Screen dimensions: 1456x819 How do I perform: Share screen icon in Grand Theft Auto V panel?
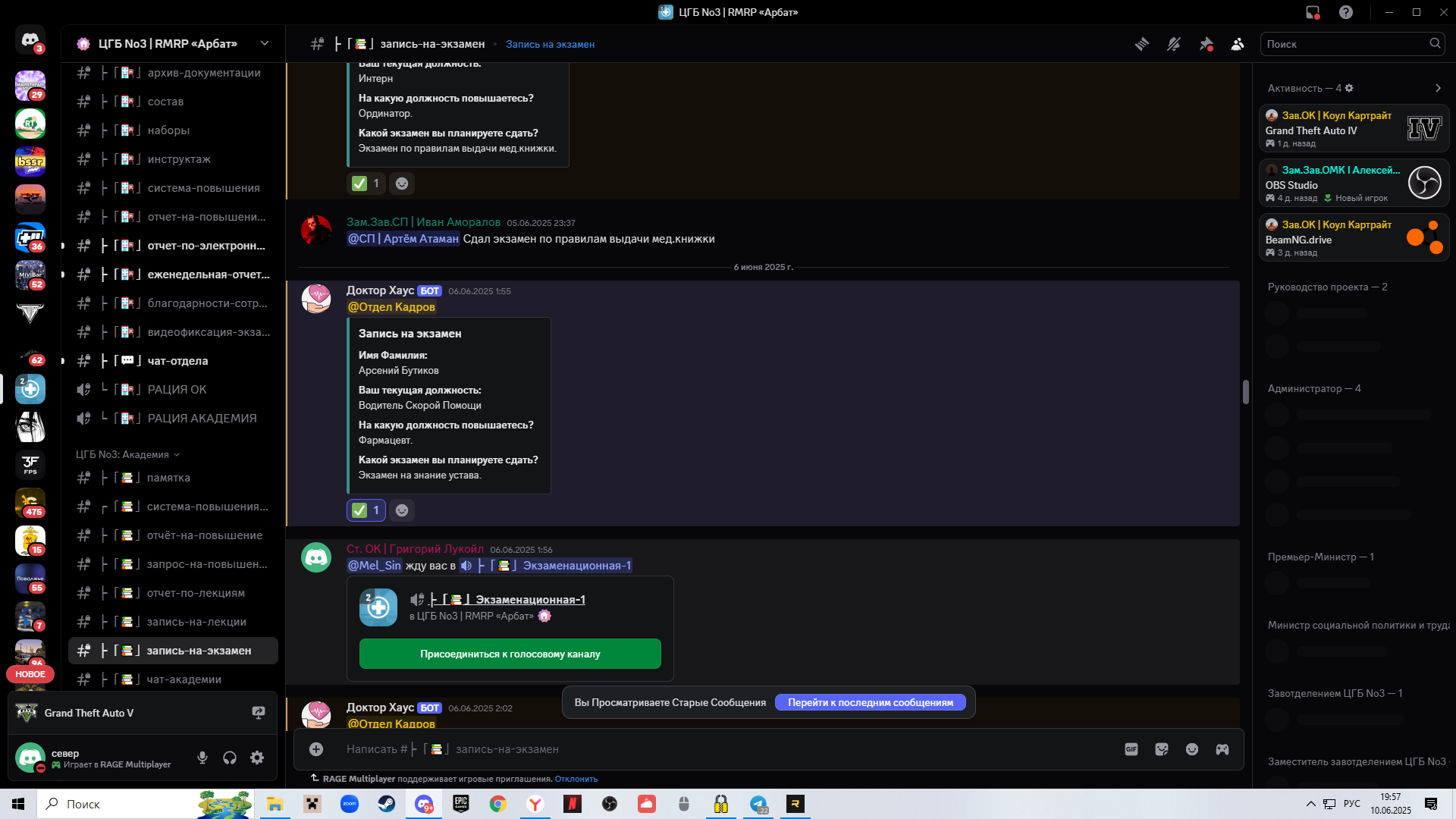coord(259,713)
